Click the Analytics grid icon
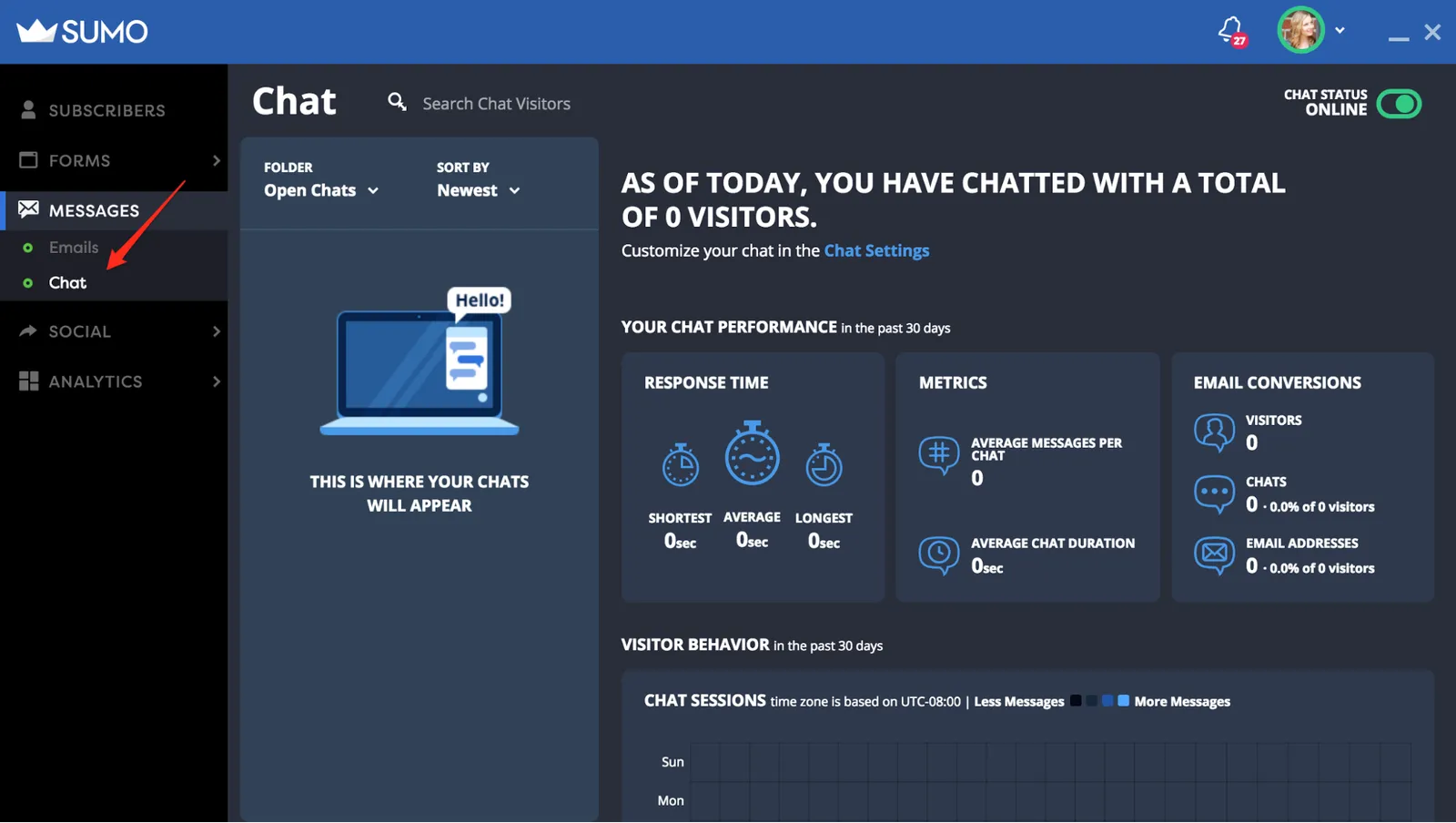The width and height of the screenshot is (1456, 823). (28, 381)
